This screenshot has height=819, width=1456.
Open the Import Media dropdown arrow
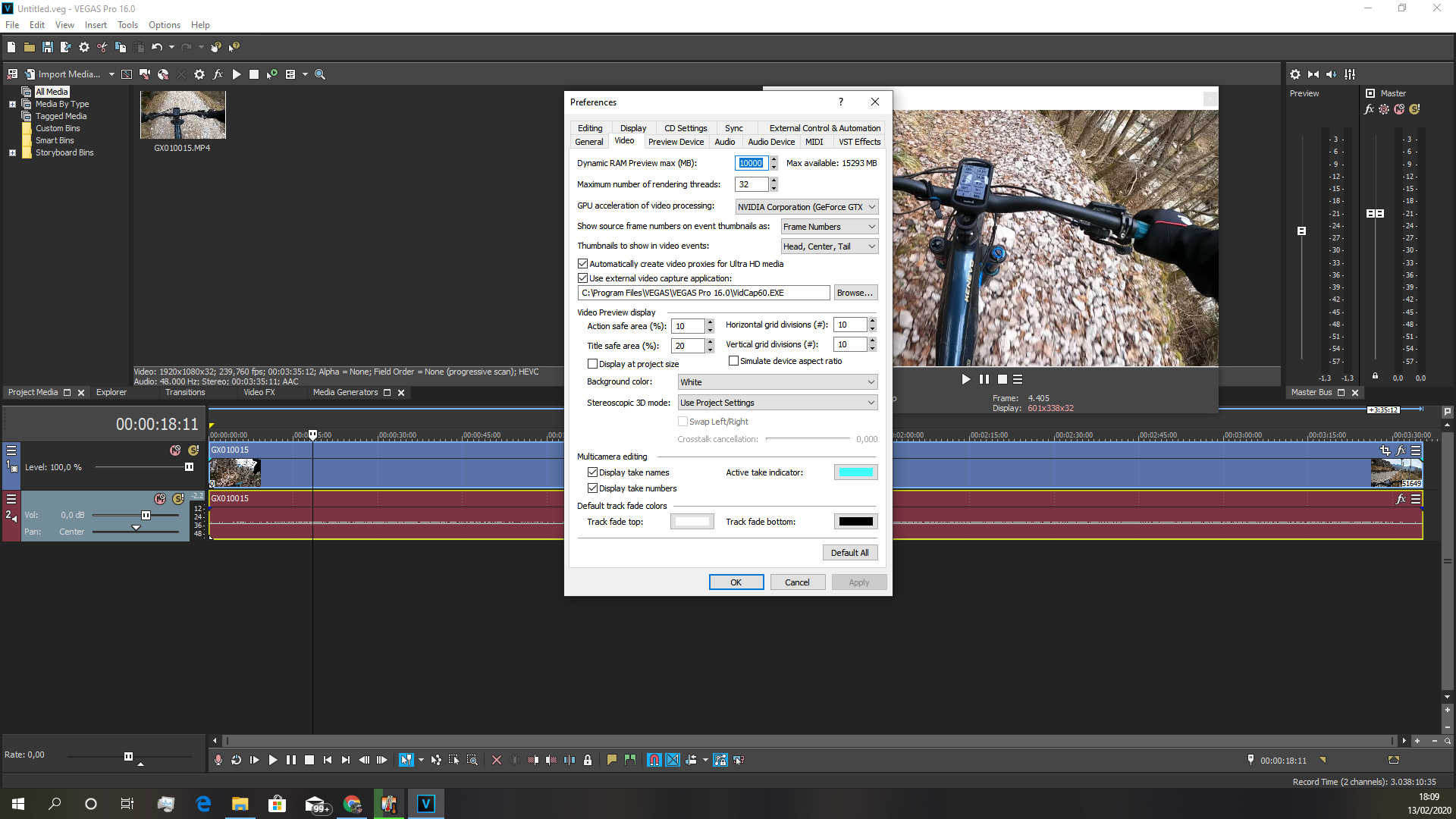pyautogui.click(x=111, y=74)
